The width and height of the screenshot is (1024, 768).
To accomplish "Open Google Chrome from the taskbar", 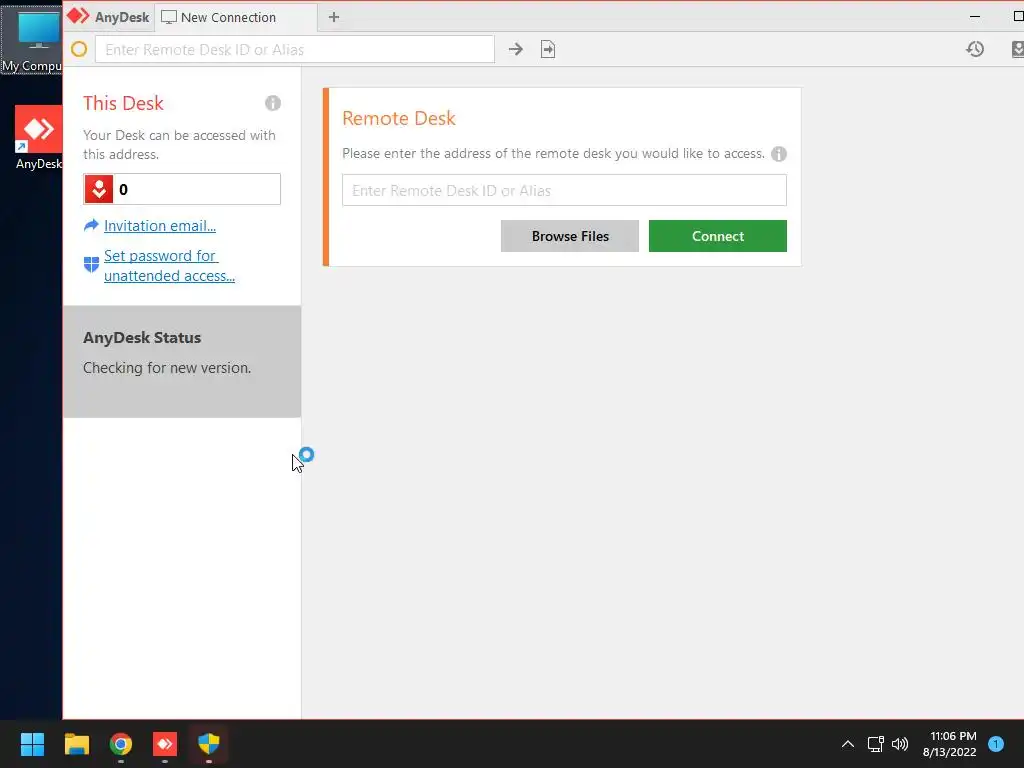I will coord(121,744).
